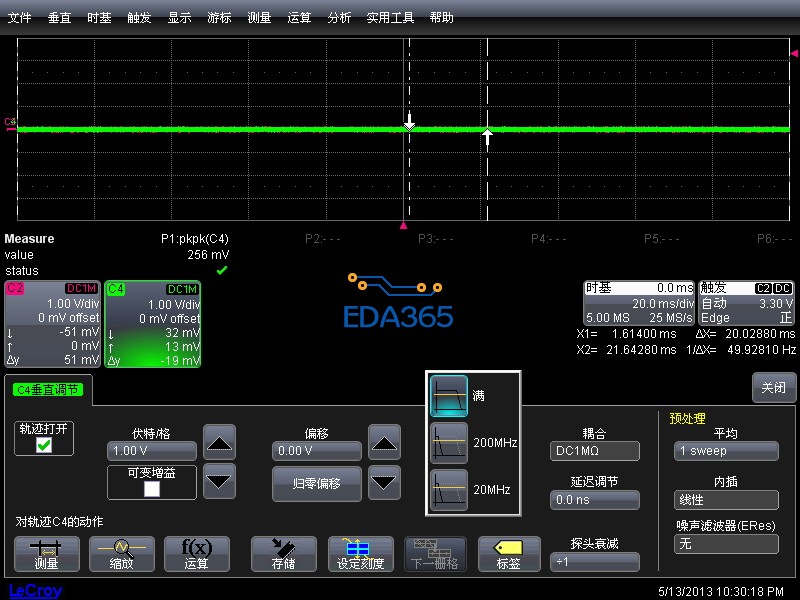Image resolution: width=800 pixels, height=600 pixels.
Task: Click the 标签 (Label) tag icon
Action: [510, 554]
